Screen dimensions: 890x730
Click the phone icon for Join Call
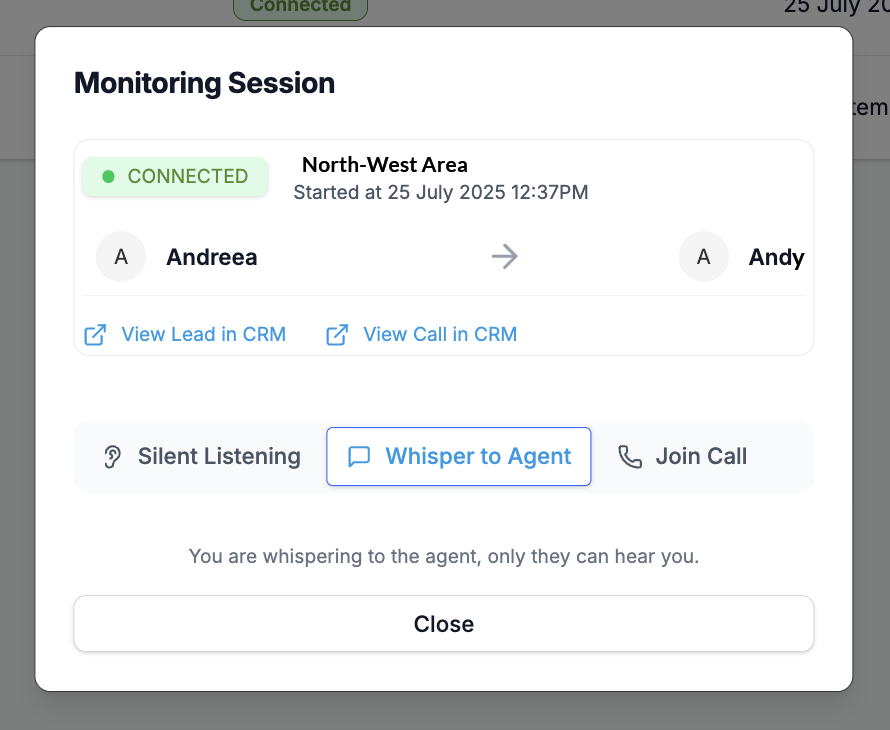(x=630, y=457)
